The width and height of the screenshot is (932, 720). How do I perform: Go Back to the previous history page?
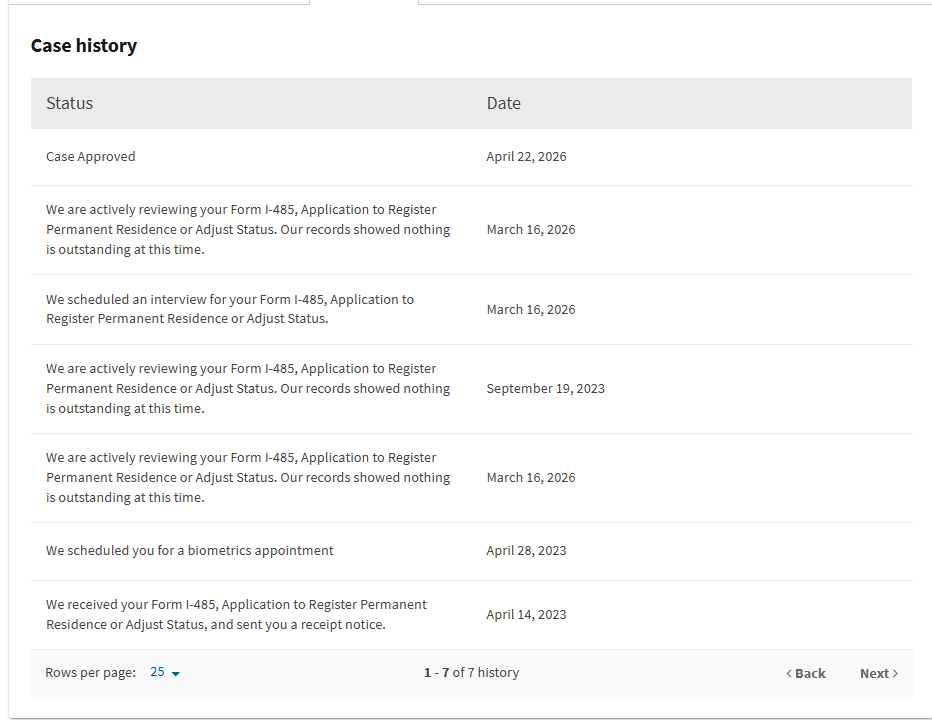[x=805, y=673]
